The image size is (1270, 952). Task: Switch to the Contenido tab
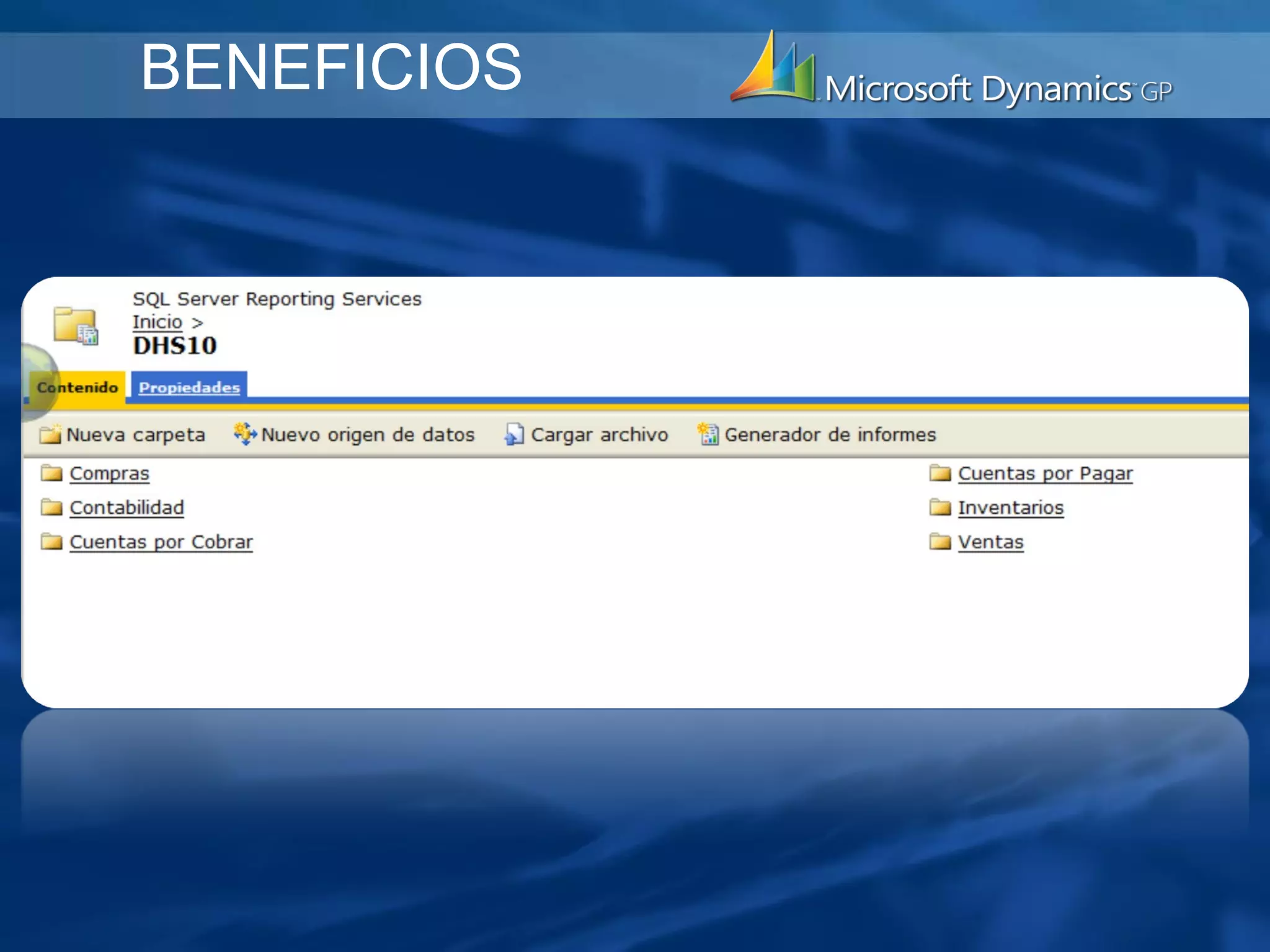pyautogui.click(x=77, y=387)
